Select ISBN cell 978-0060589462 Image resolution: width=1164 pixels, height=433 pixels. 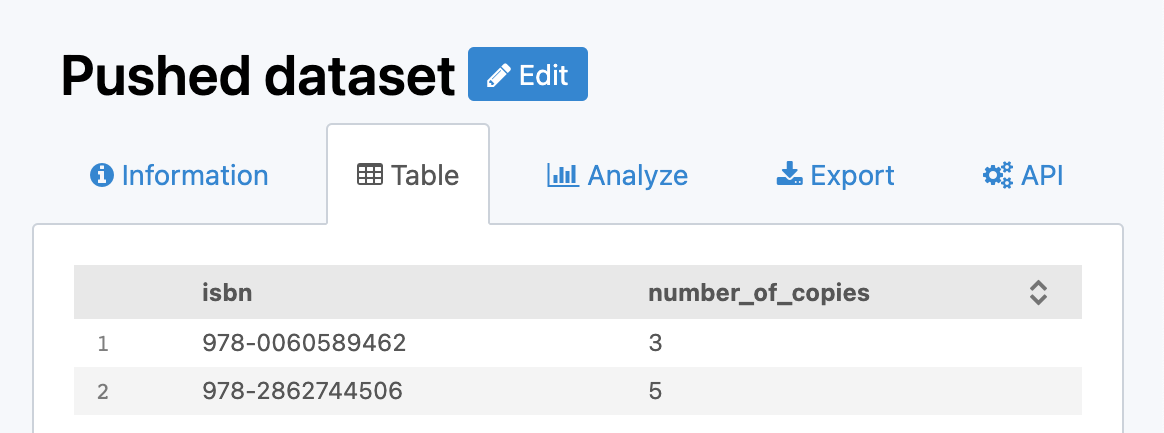tap(303, 344)
